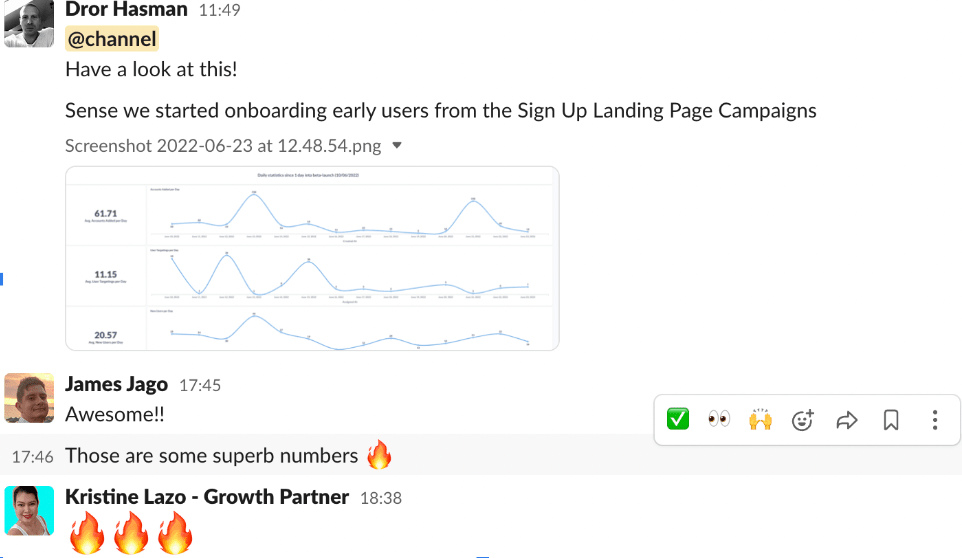Click the 17:46 timestamp beside superb numbers
This screenshot has width=962, height=558.
32,457
